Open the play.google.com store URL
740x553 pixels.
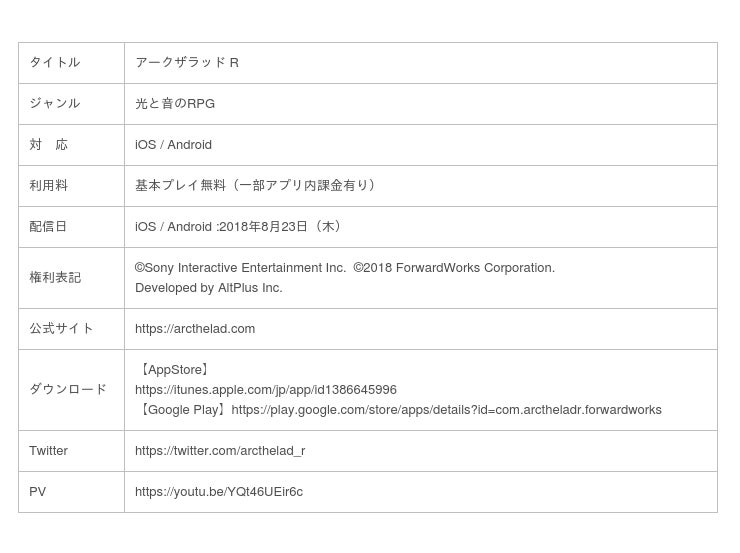tap(446, 410)
